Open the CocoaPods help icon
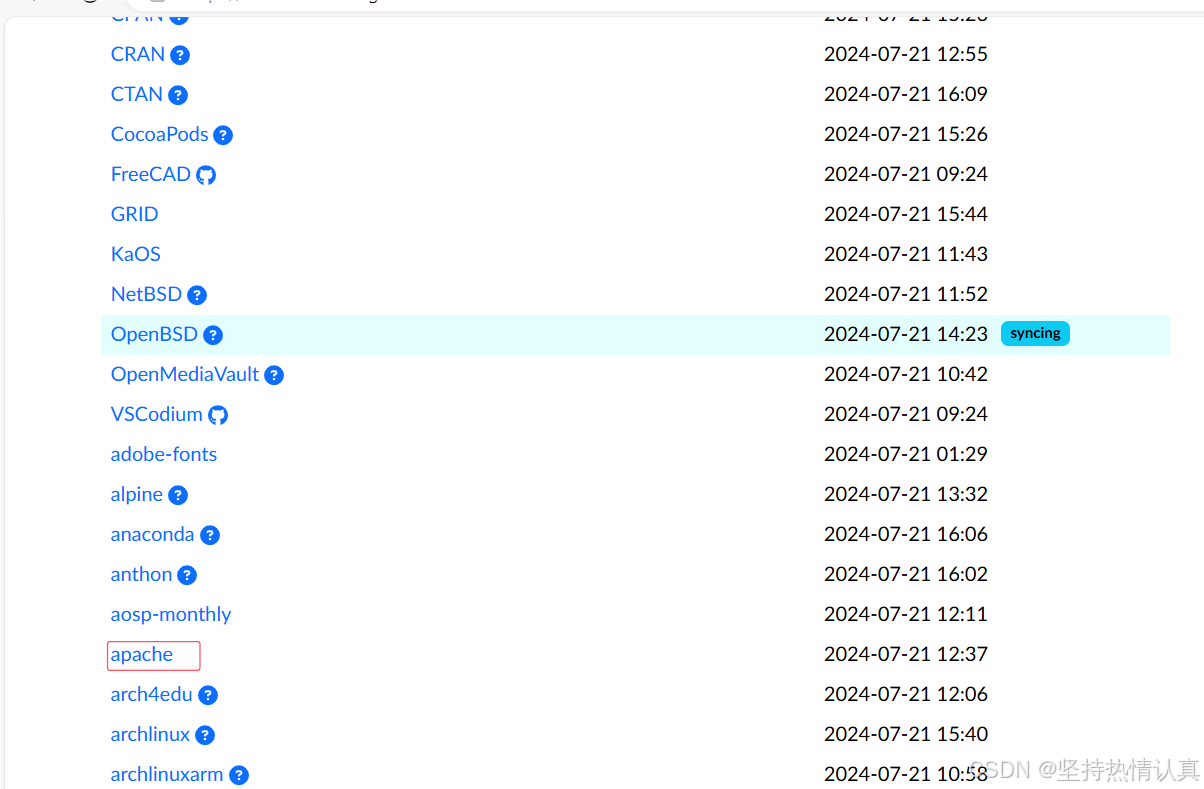Viewport: 1204px width, 789px height. click(x=223, y=135)
